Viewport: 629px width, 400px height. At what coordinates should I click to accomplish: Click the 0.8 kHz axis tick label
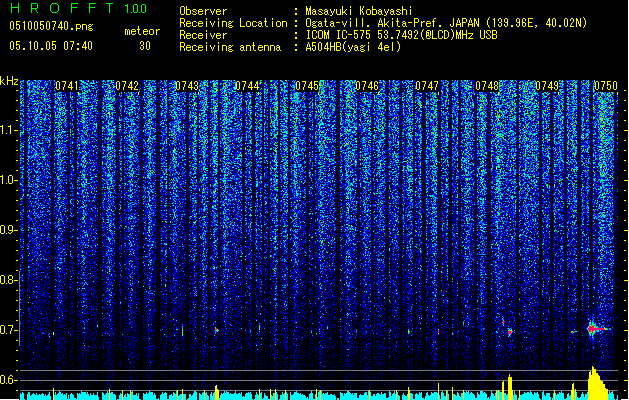point(8,280)
